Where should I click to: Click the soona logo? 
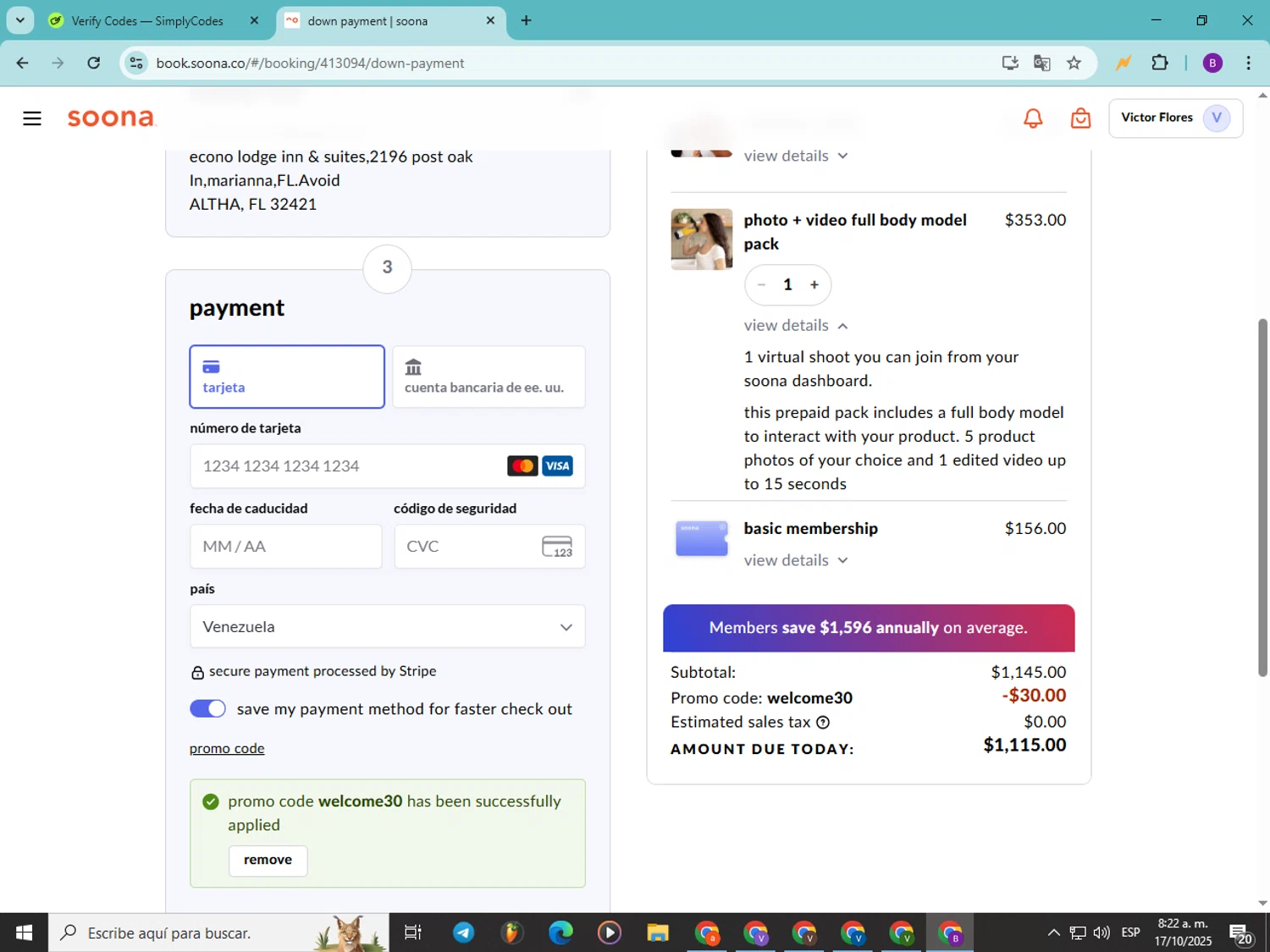(x=111, y=118)
